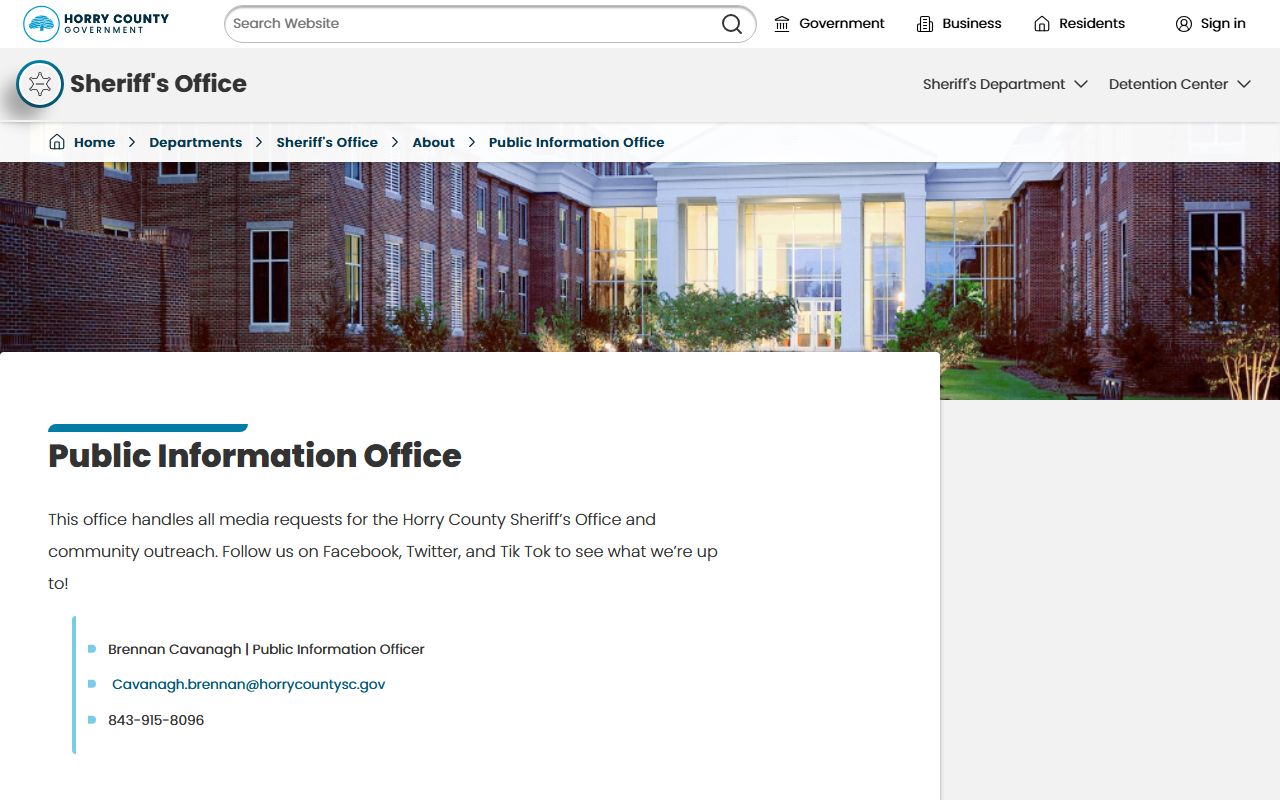
Task: Focus the Search Website field
Action: [490, 24]
